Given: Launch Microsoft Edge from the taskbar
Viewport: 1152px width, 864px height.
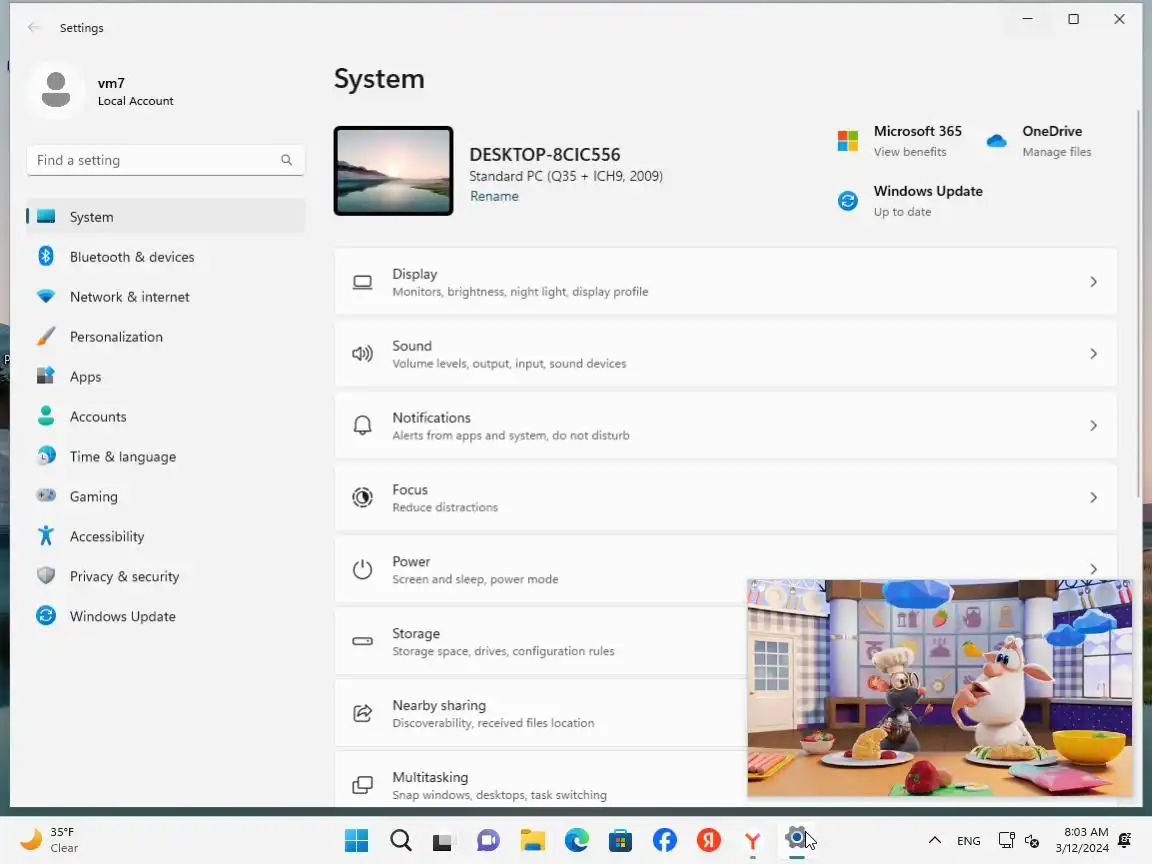Looking at the screenshot, I should [577, 840].
